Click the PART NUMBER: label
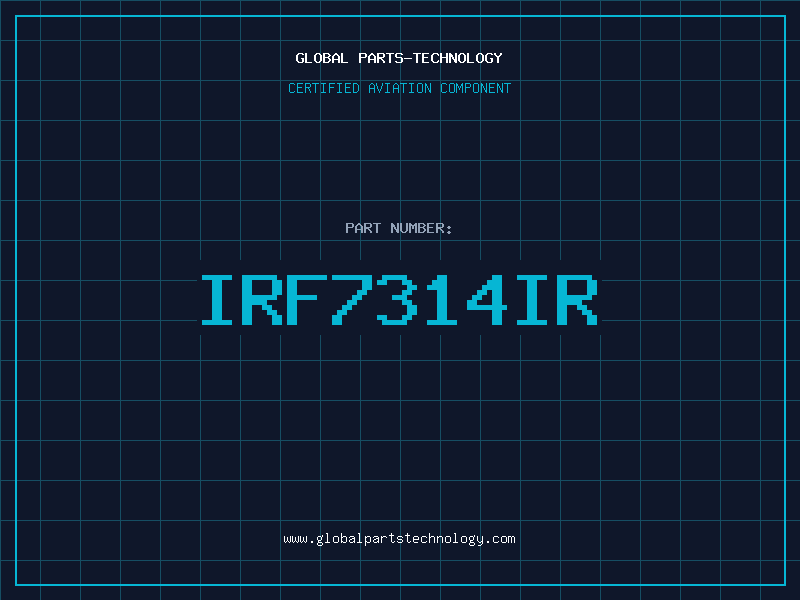Screen dimensions: 800x600 click(399, 228)
